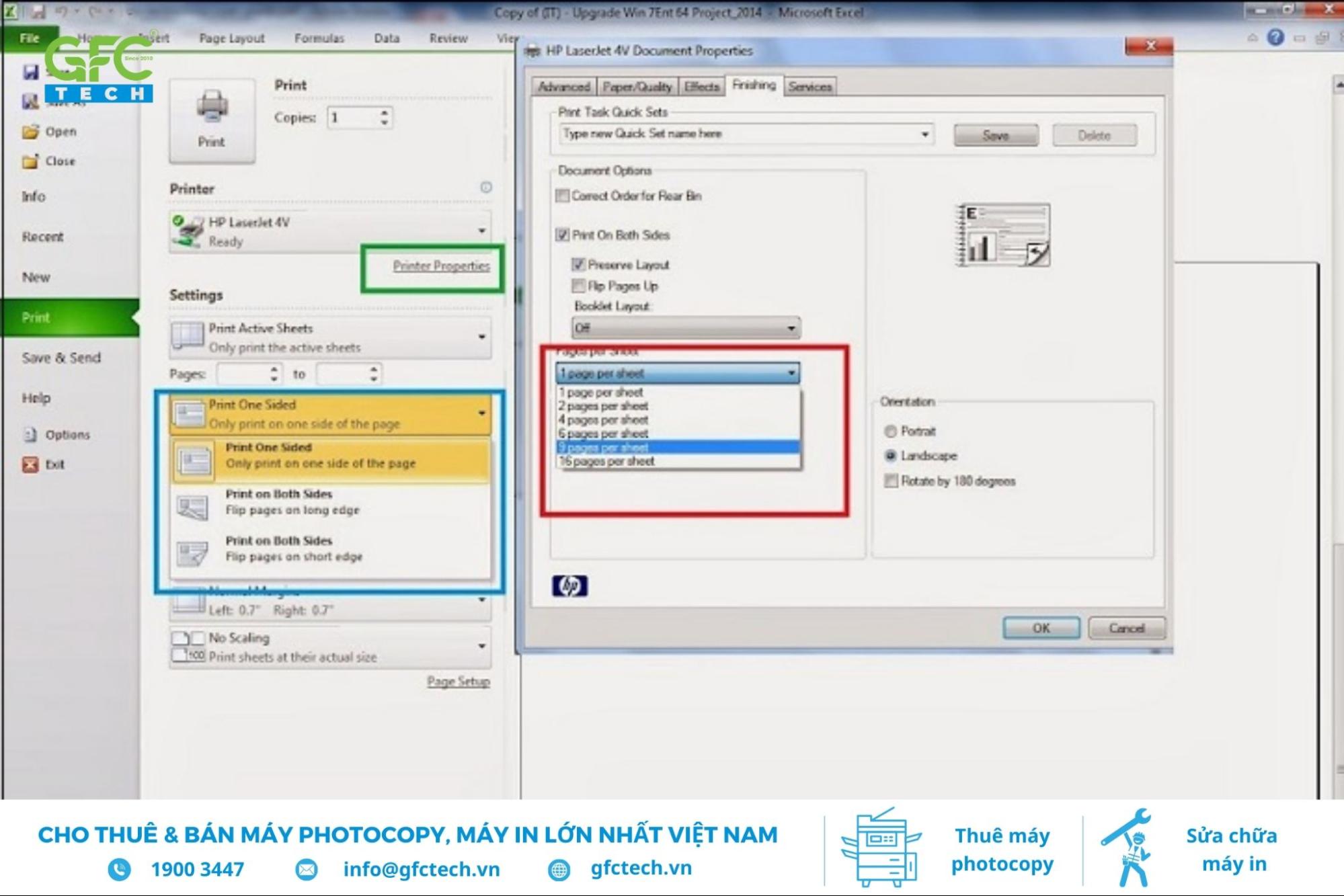Image resolution: width=1344 pixels, height=896 pixels.
Task: Click the Advanced tab in printer dialog
Action: click(562, 86)
